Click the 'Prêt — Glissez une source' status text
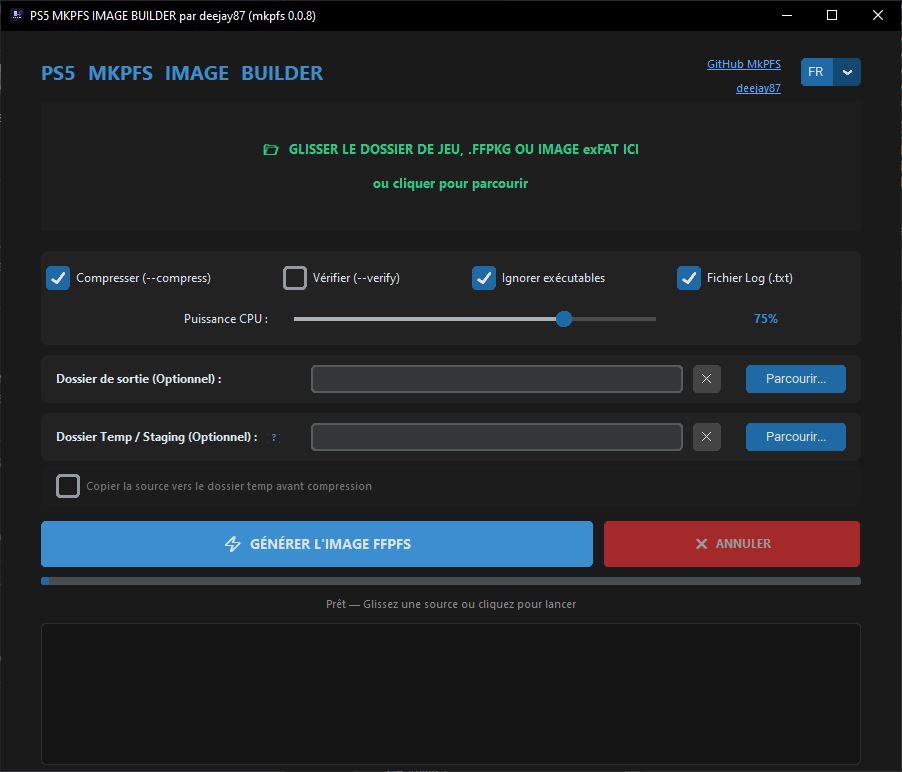The image size is (902, 772). pyautogui.click(x=451, y=604)
